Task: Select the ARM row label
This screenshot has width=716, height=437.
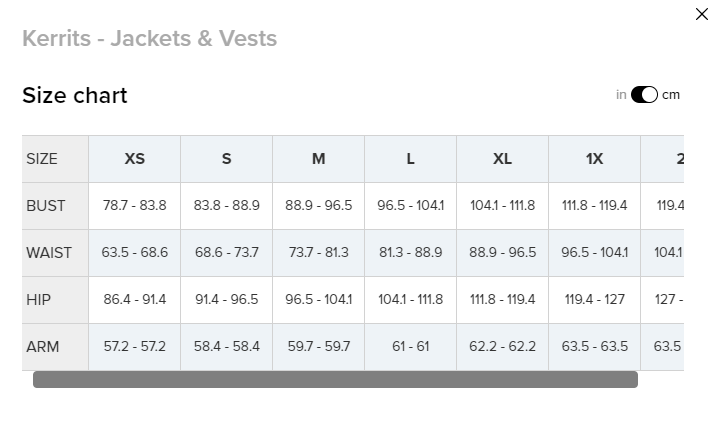Action: 43,347
